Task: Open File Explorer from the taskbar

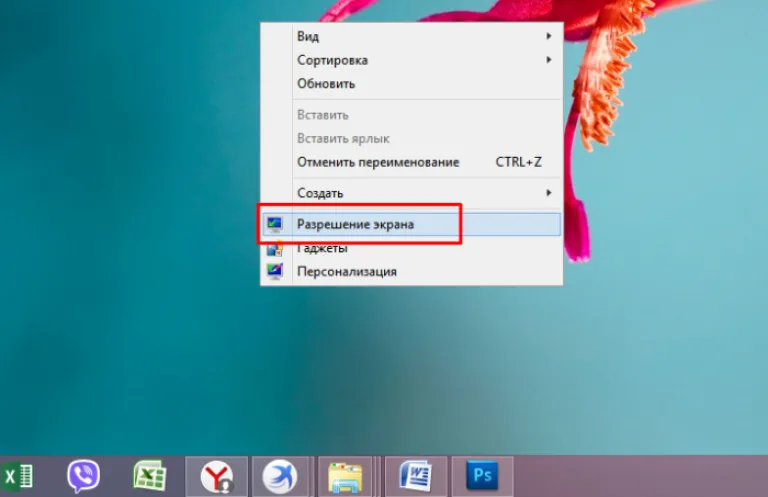Action: tap(346, 476)
